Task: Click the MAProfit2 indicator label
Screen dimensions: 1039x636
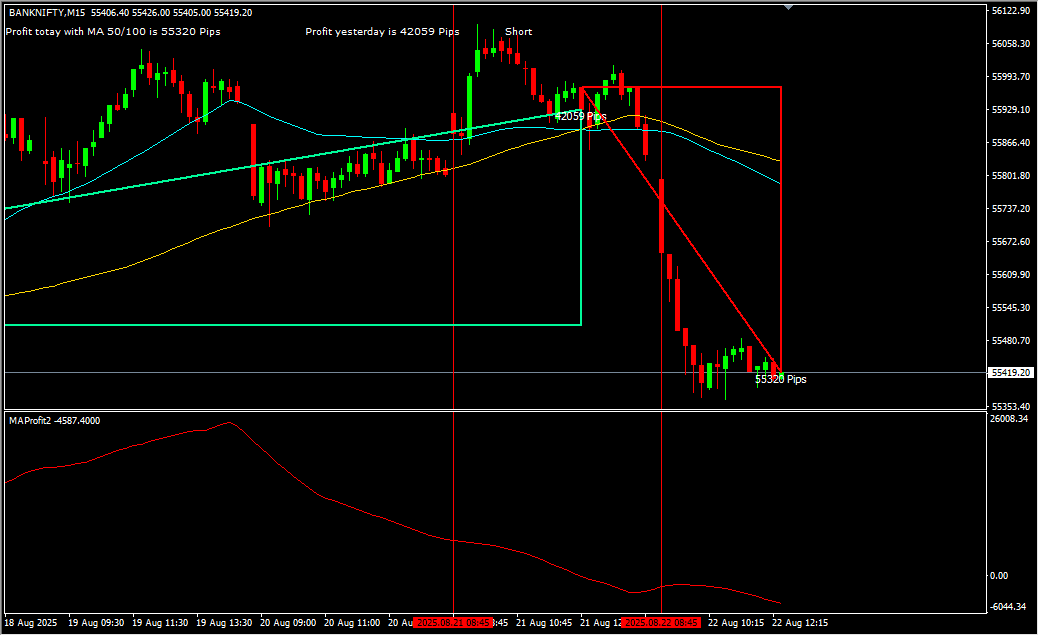Action: pyautogui.click(x=54, y=421)
